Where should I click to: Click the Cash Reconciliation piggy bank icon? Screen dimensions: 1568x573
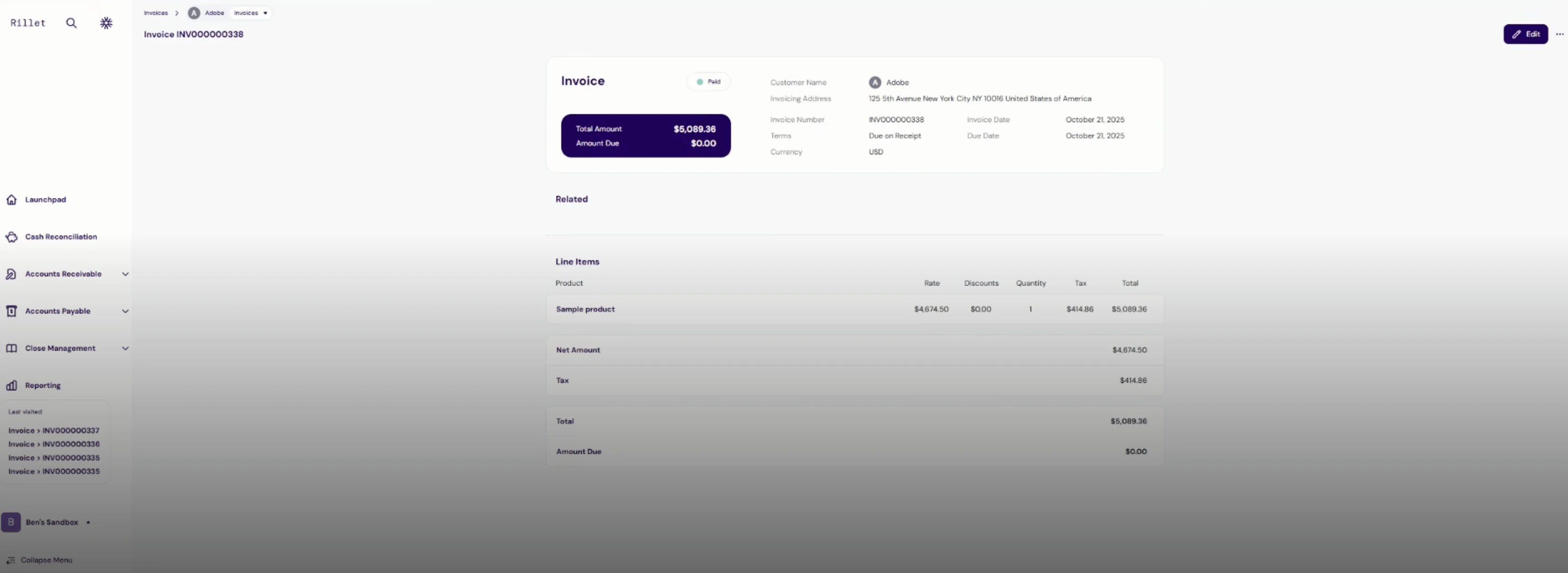click(11, 237)
